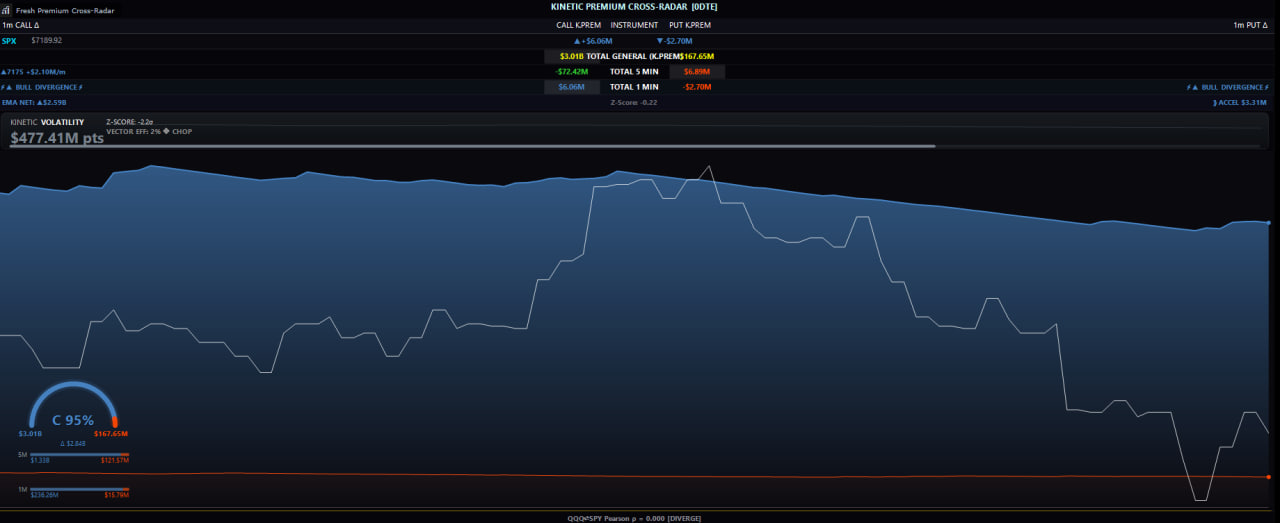Click the 1M call/put ratio bar
The height and width of the screenshot is (523, 1280).
79,489
